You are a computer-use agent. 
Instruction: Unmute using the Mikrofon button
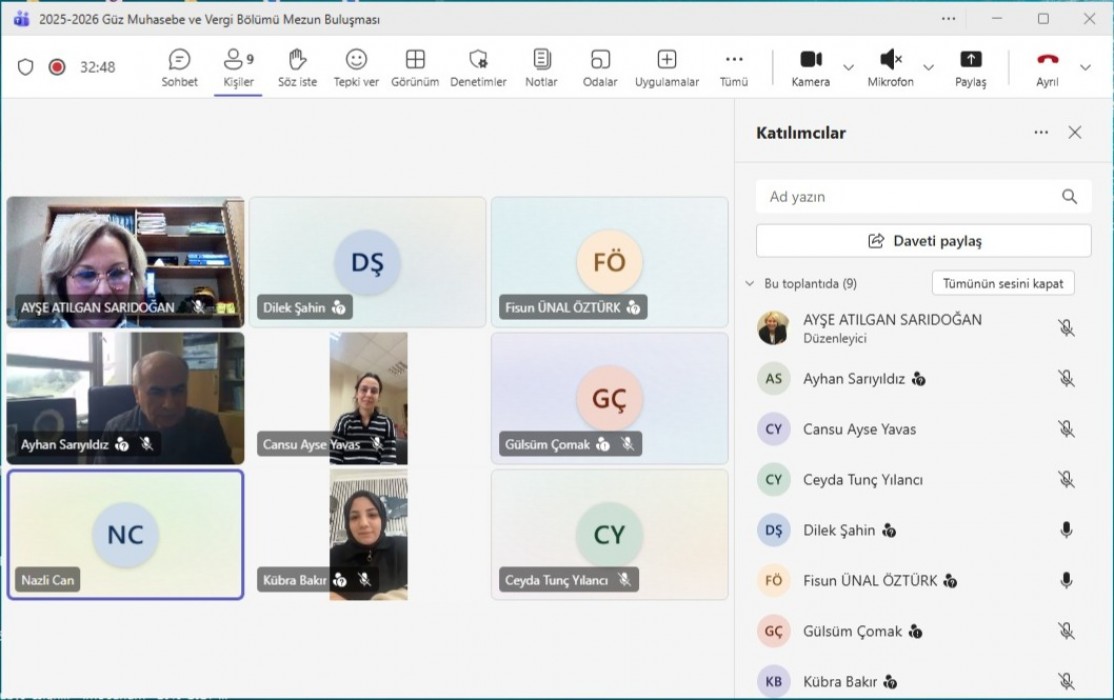point(890,67)
